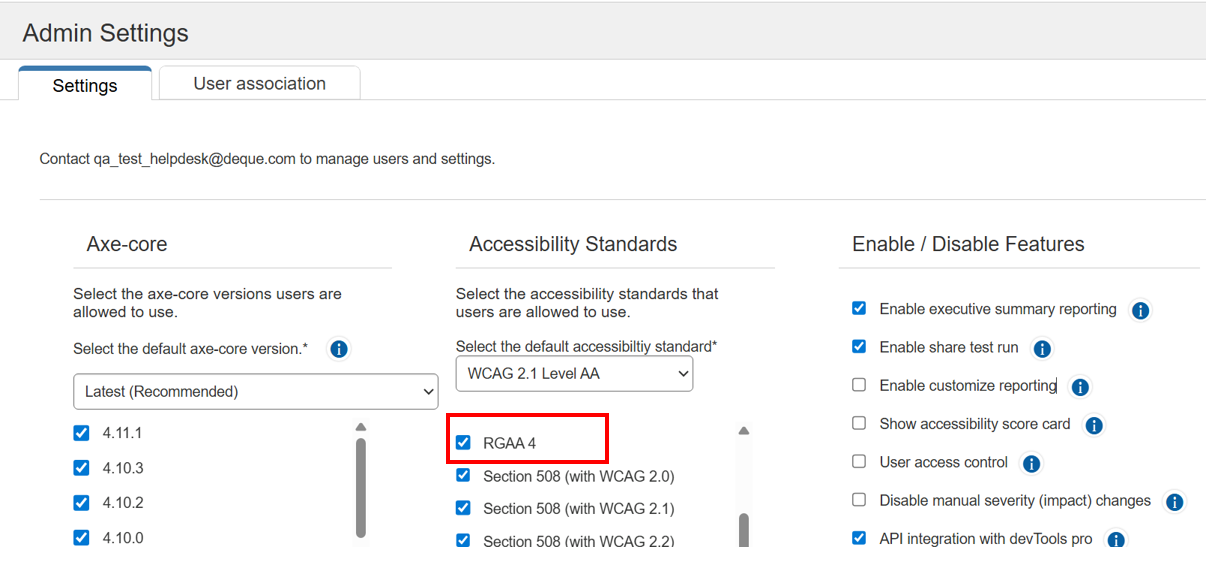Click info icon next to Enable share test run
Viewport: 1210px width, 562px height.
1042,349
